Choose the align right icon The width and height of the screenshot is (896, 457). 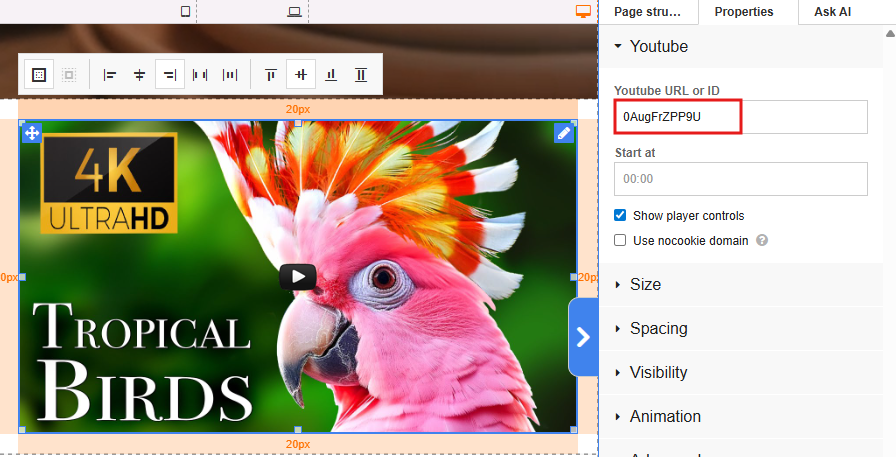pos(170,75)
